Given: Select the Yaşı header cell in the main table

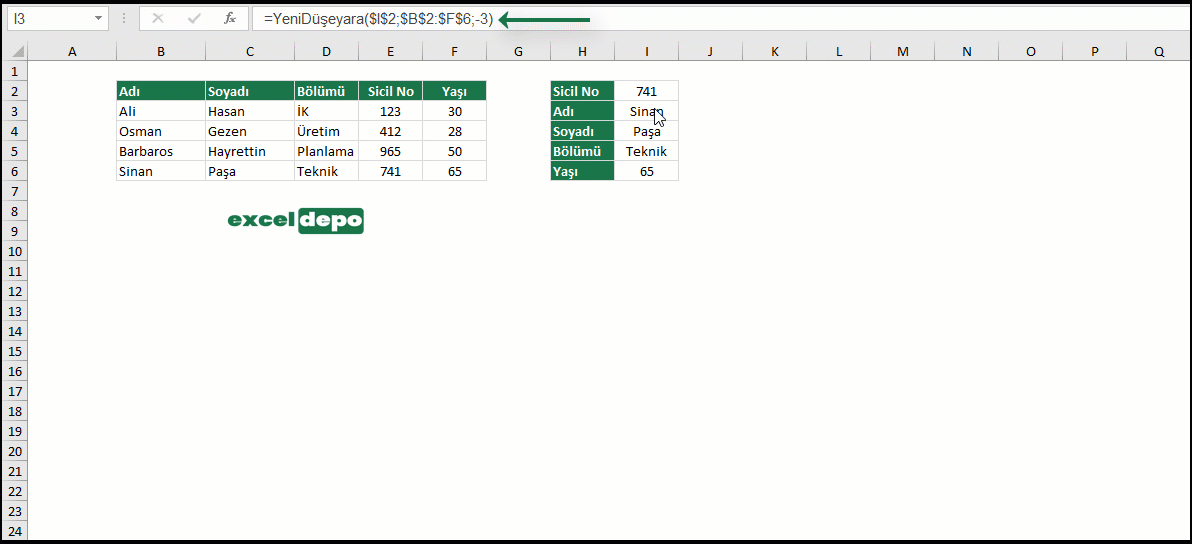Looking at the screenshot, I should 454,91.
